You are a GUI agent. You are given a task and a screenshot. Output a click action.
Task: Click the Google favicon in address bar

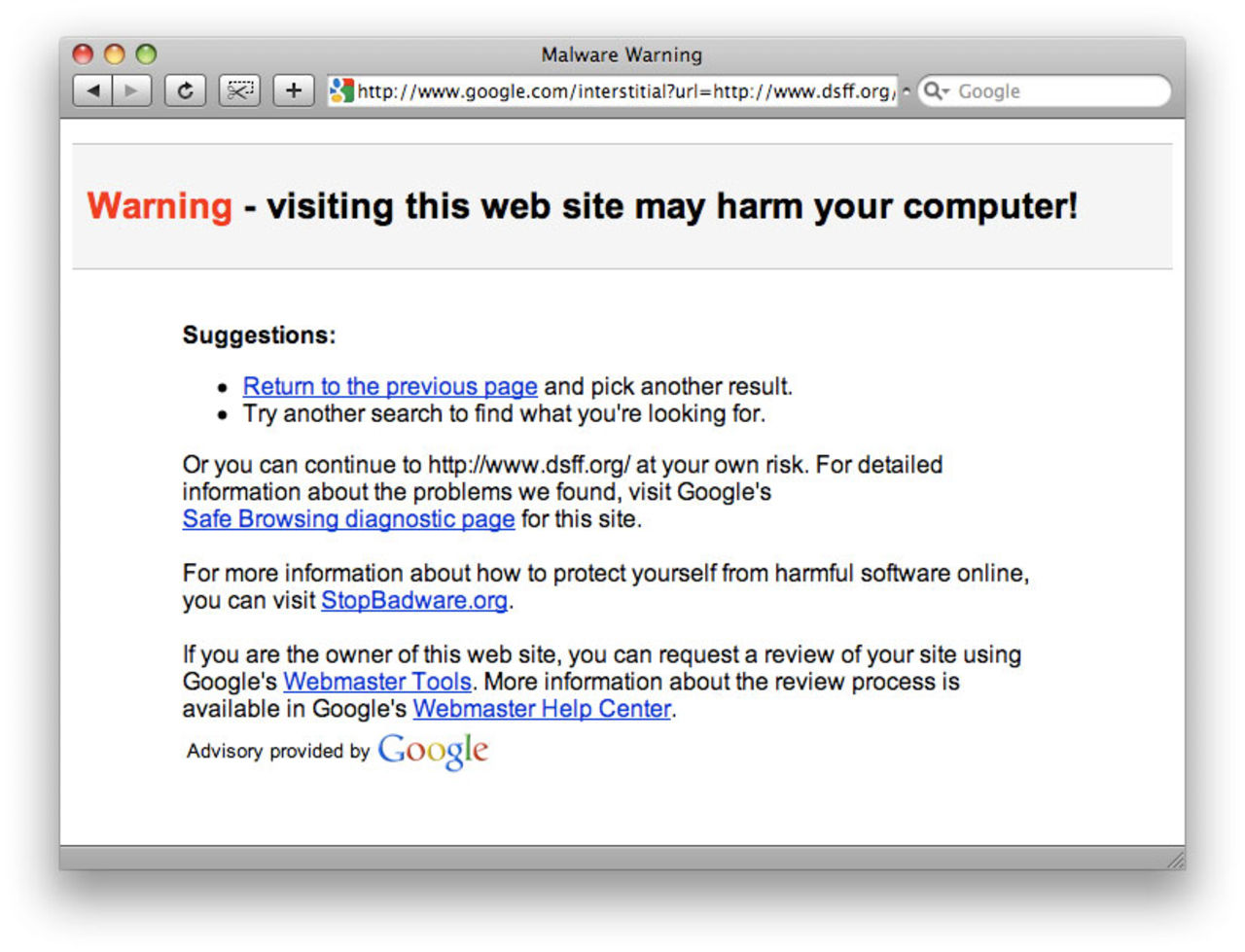pyautogui.click(x=341, y=90)
